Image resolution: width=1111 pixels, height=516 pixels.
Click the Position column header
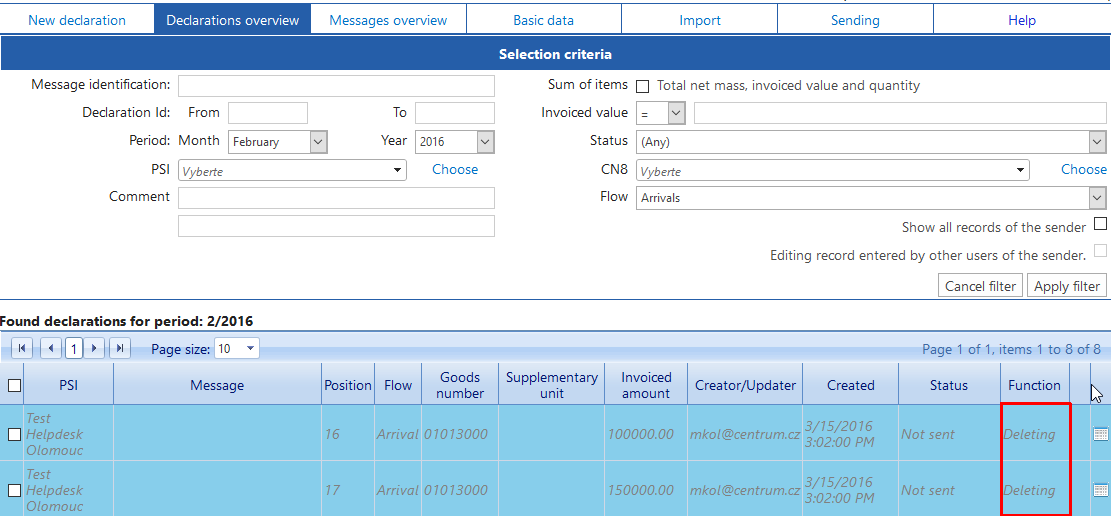pos(348,386)
